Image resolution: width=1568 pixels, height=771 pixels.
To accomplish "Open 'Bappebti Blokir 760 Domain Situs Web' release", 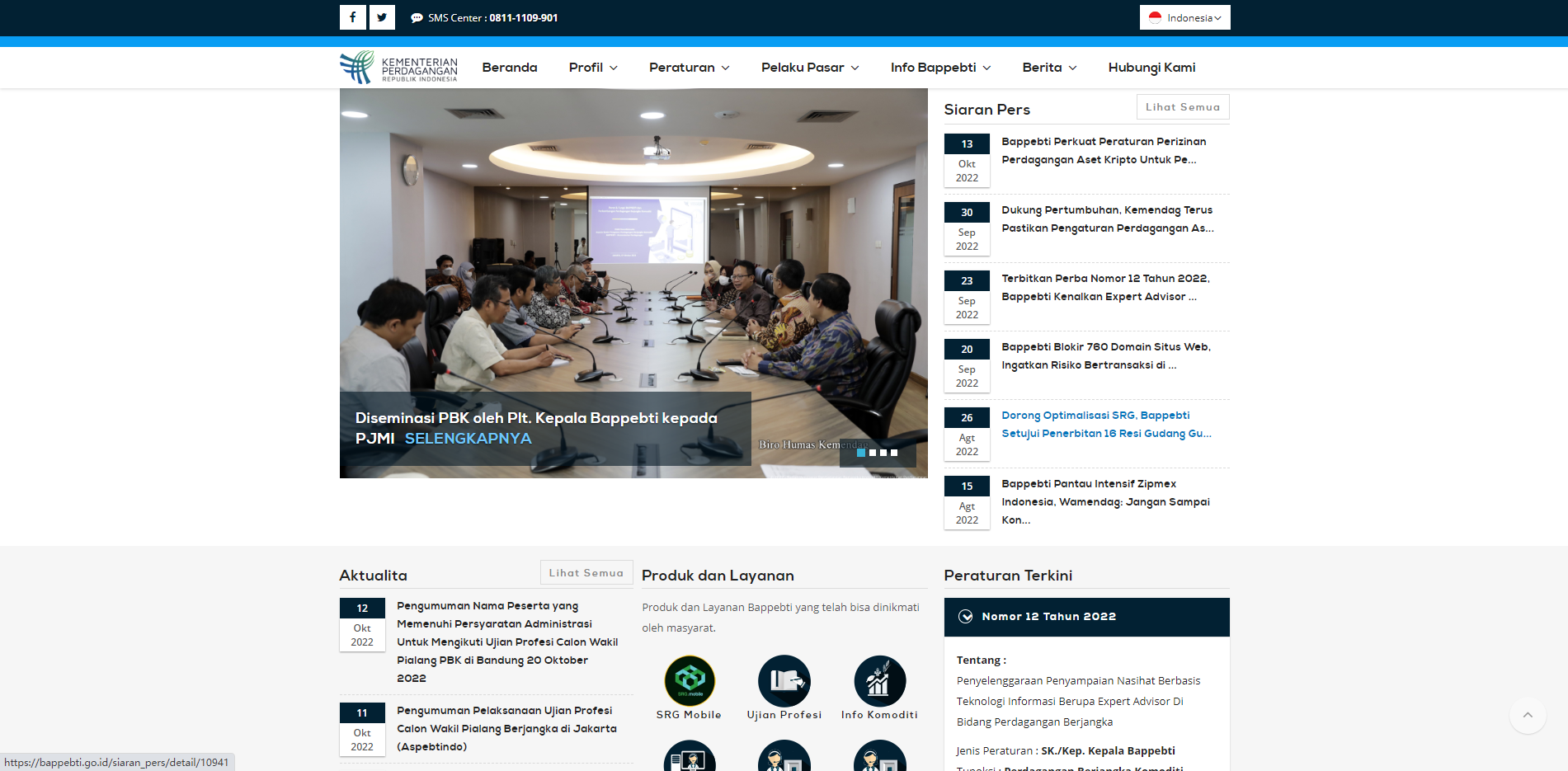I will click(1106, 356).
